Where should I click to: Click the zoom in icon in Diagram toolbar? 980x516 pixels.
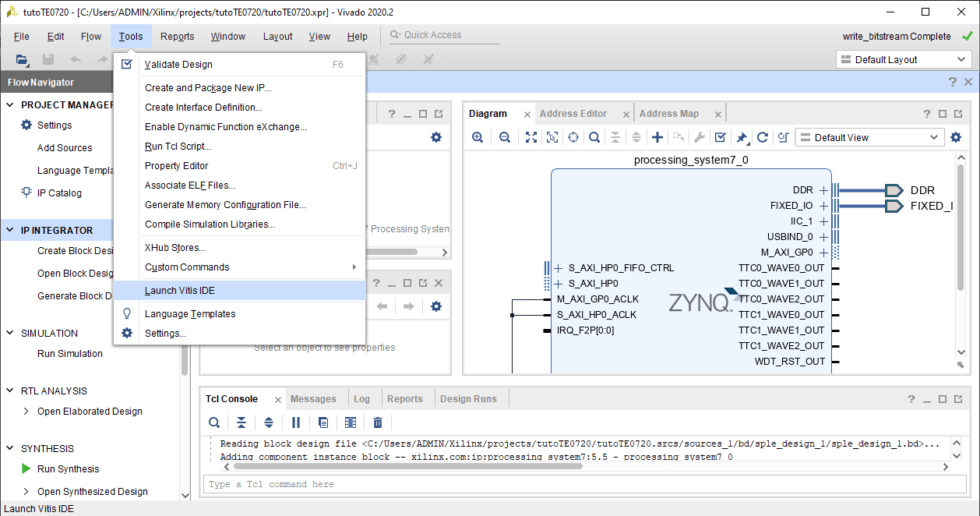(478, 137)
